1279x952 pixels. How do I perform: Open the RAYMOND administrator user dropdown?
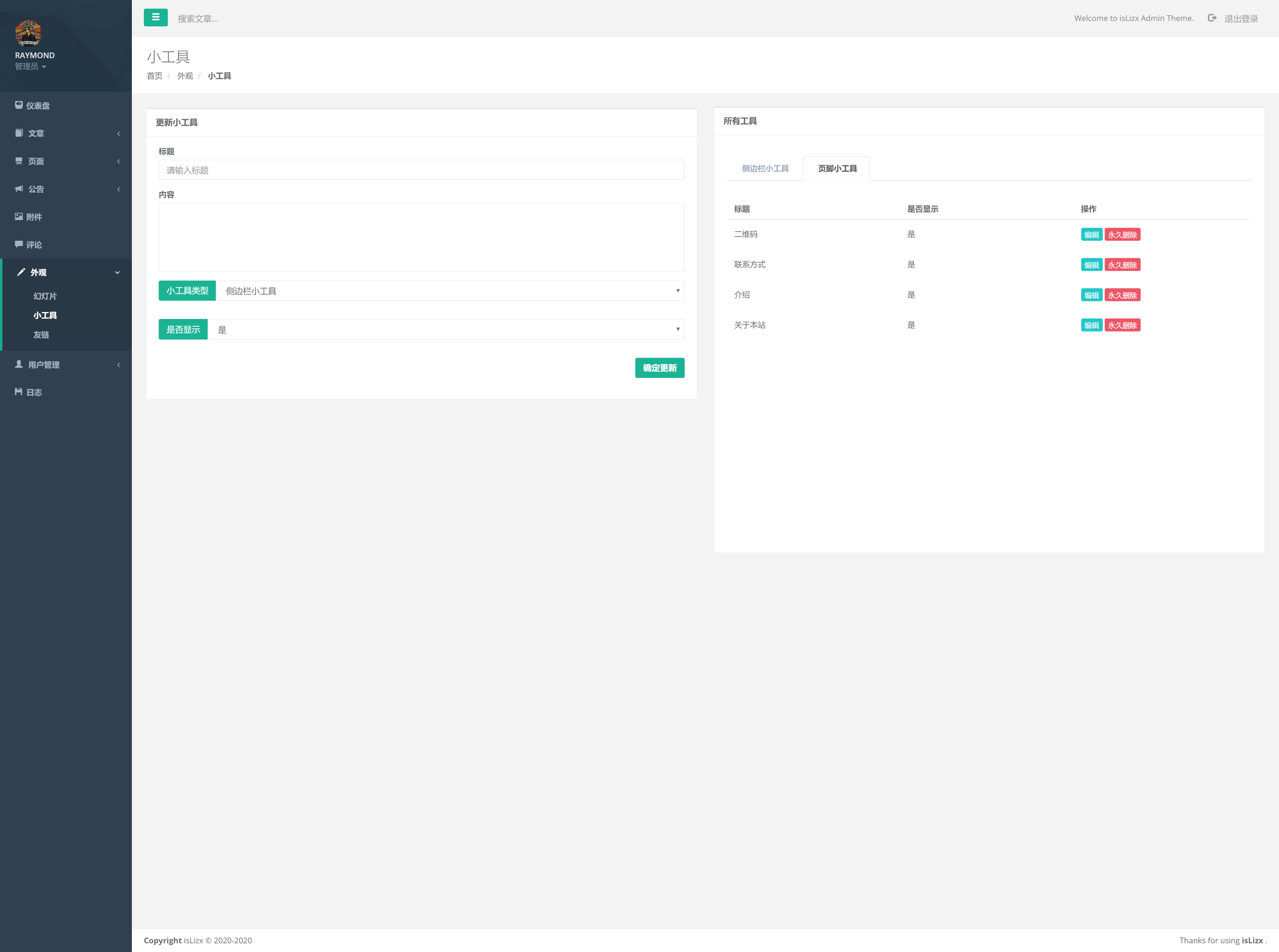click(x=31, y=66)
